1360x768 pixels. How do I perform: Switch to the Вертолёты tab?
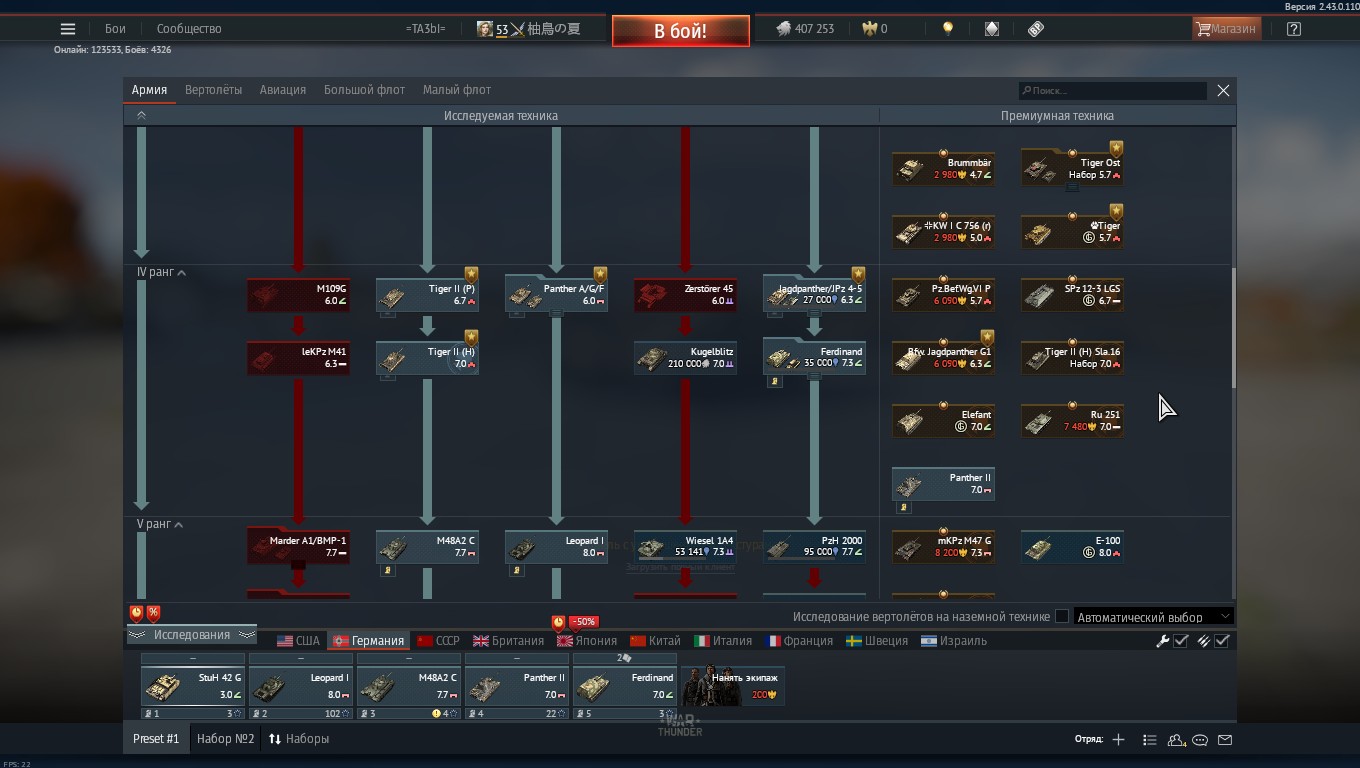(x=213, y=90)
